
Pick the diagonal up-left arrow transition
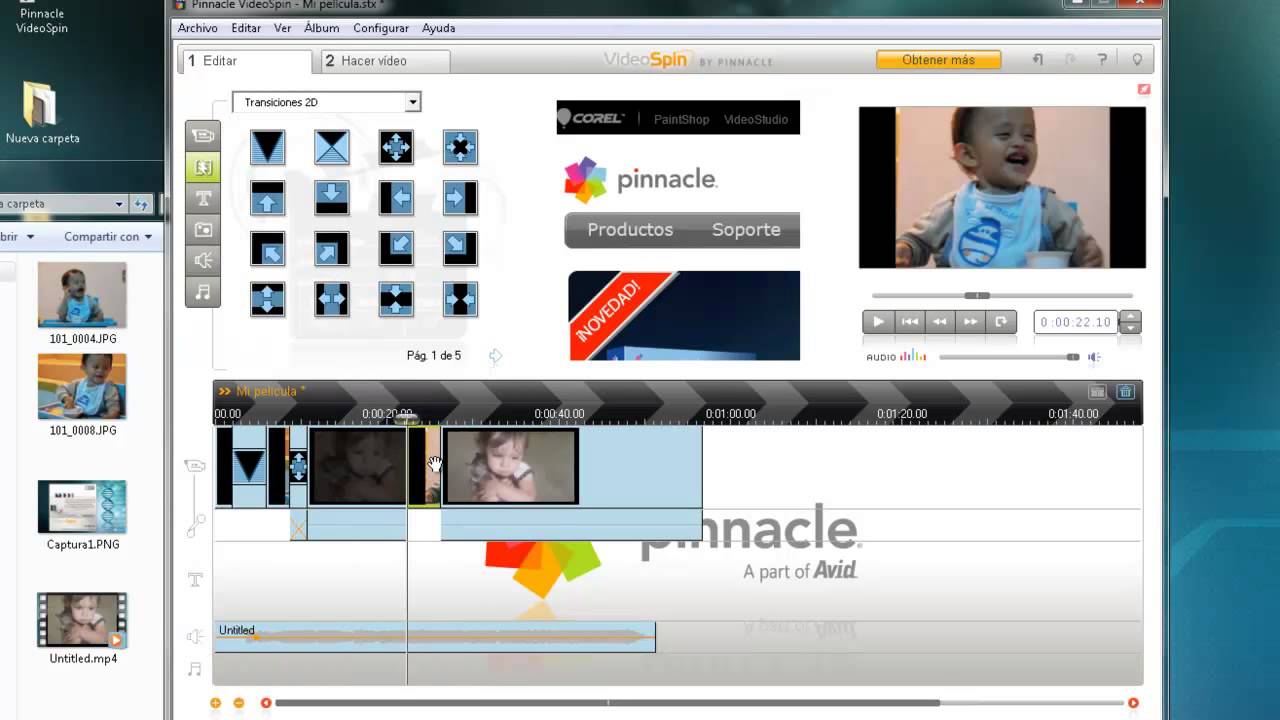click(268, 248)
